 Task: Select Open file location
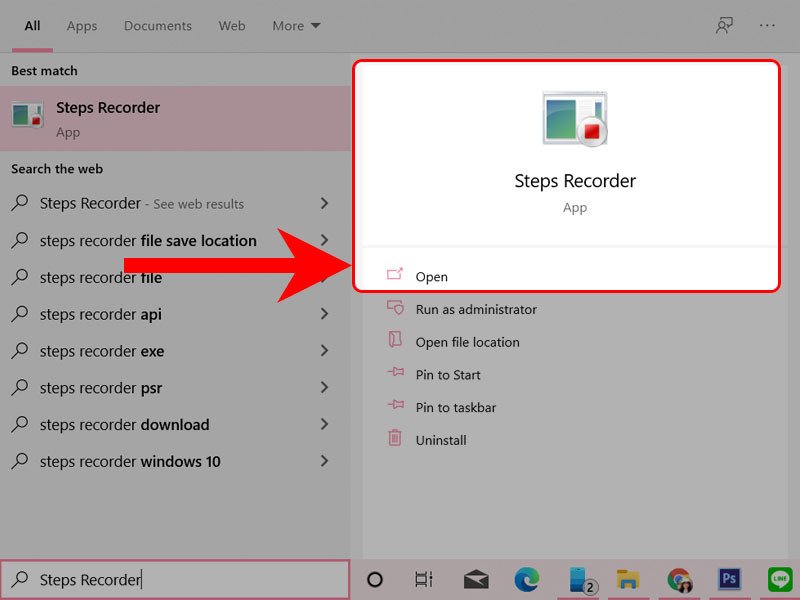[x=467, y=342]
